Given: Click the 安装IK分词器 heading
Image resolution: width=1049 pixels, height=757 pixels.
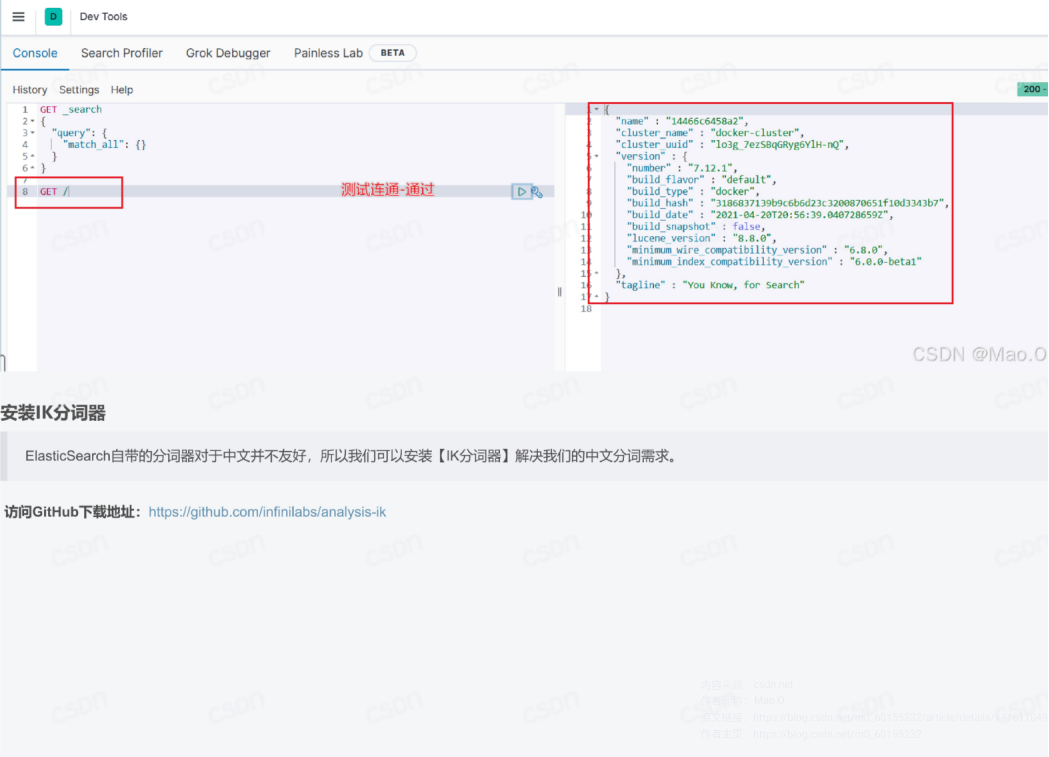Looking at the screenshot, I should click(x=53, y=413).
